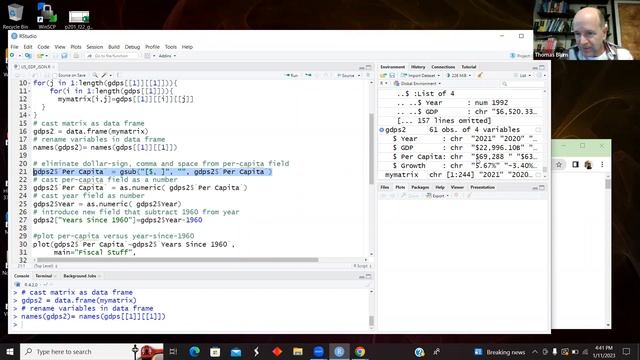Switch to the Packages tab

coord(420,187)
